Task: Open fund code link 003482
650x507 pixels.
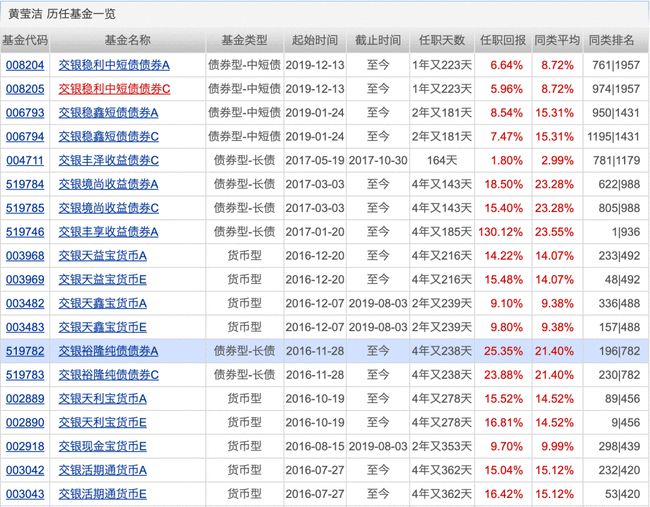Action: point(25,303)
